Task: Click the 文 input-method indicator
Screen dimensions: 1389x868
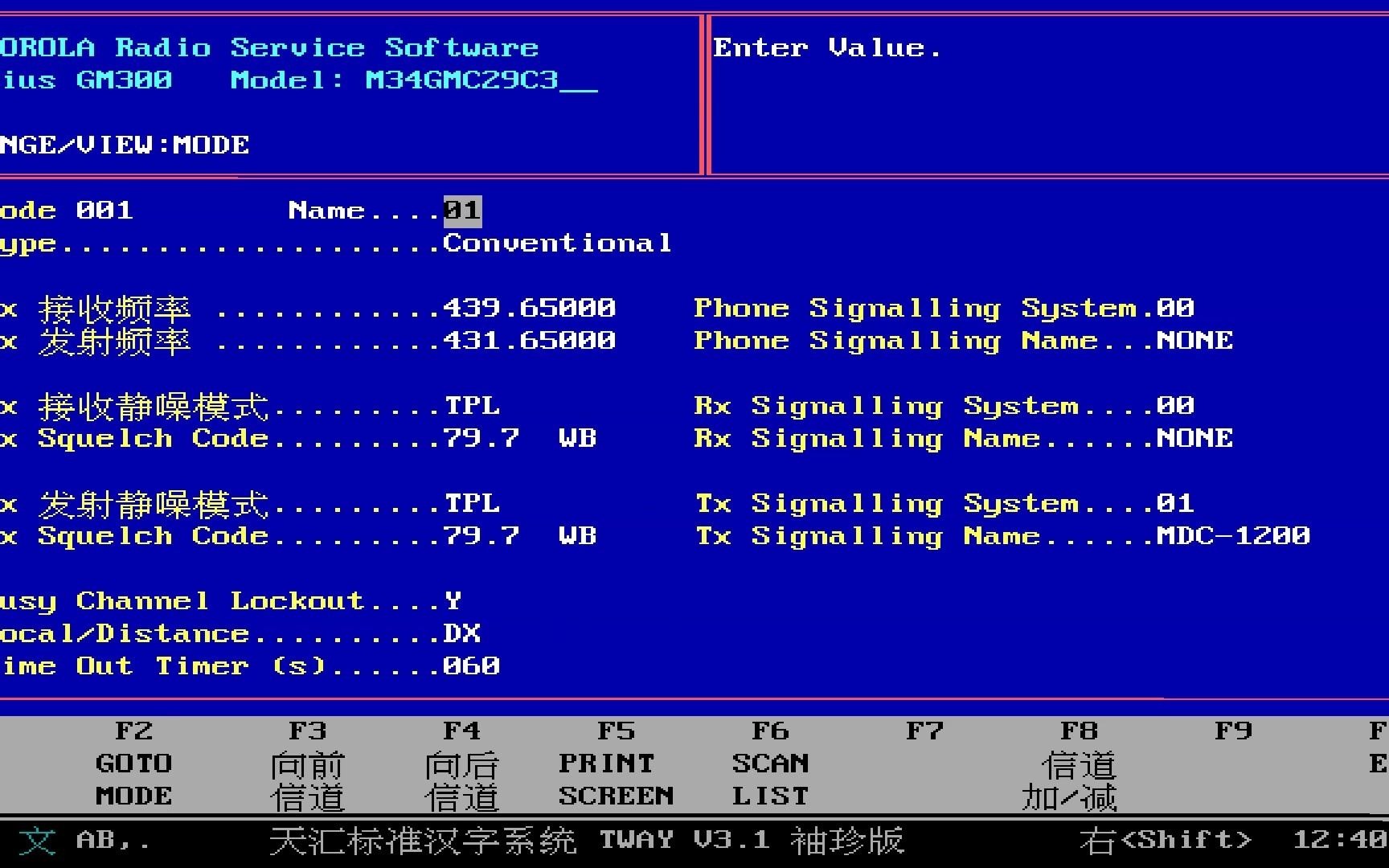Action: point(37,841)
